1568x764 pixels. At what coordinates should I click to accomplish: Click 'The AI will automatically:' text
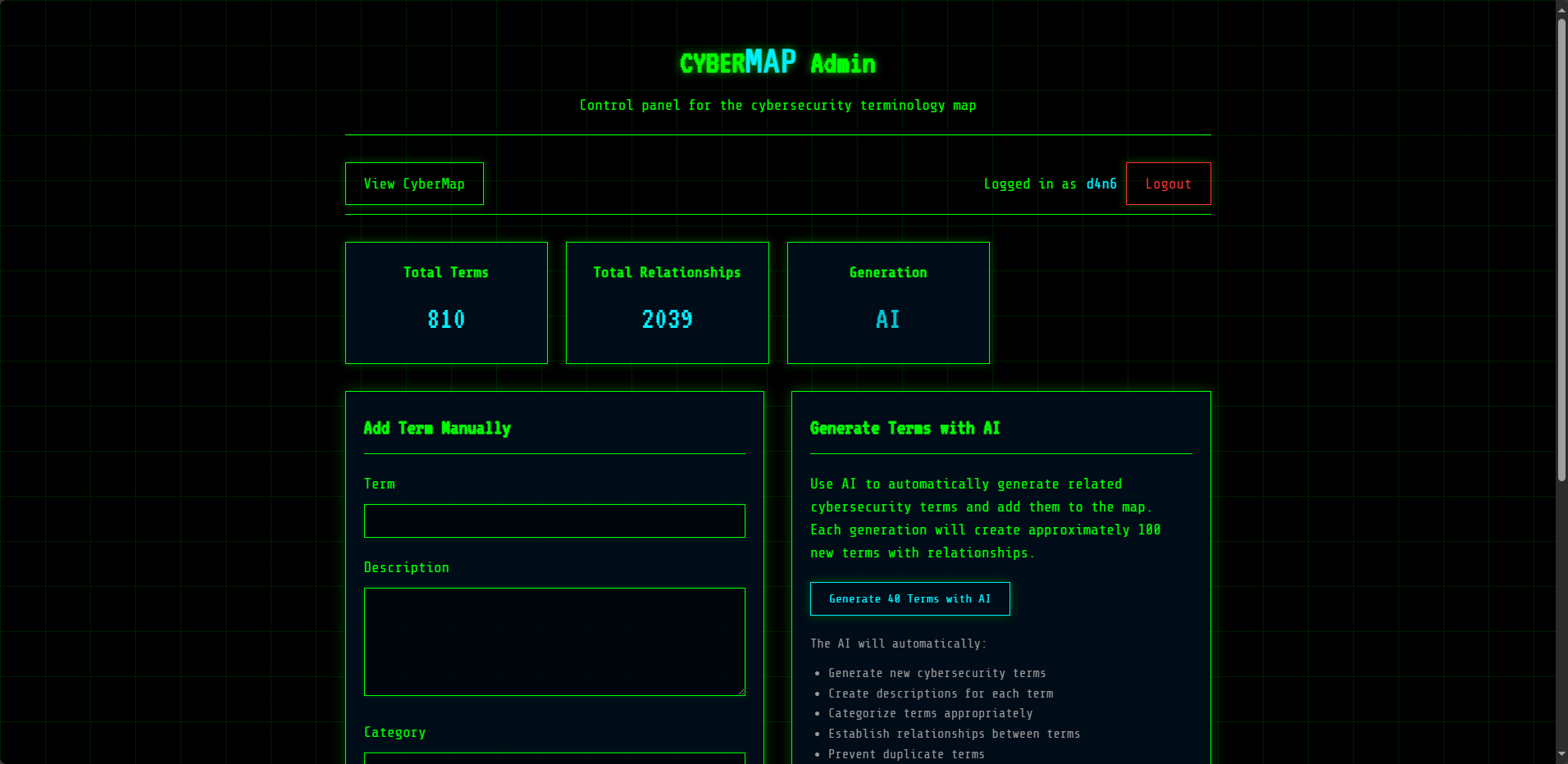pos(898,643)
